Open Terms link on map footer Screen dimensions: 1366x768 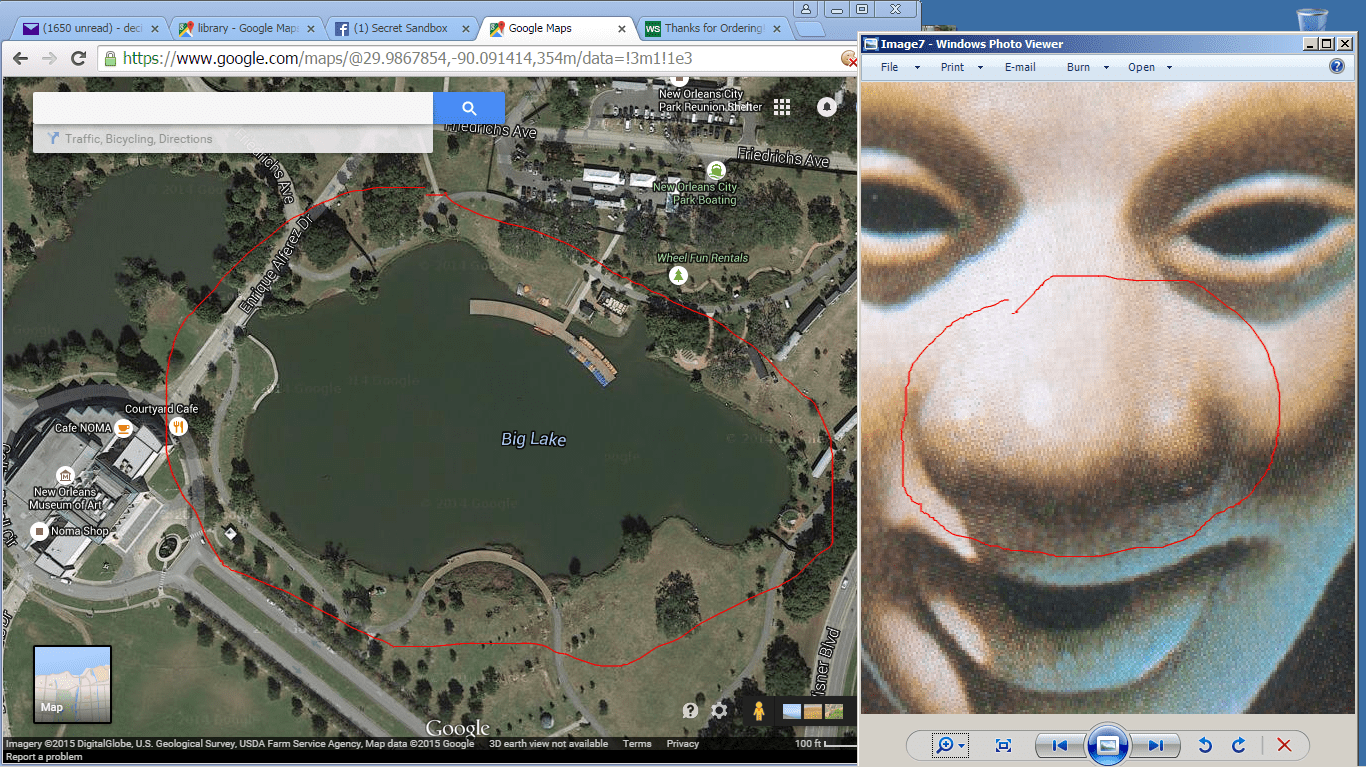[637, 744]
